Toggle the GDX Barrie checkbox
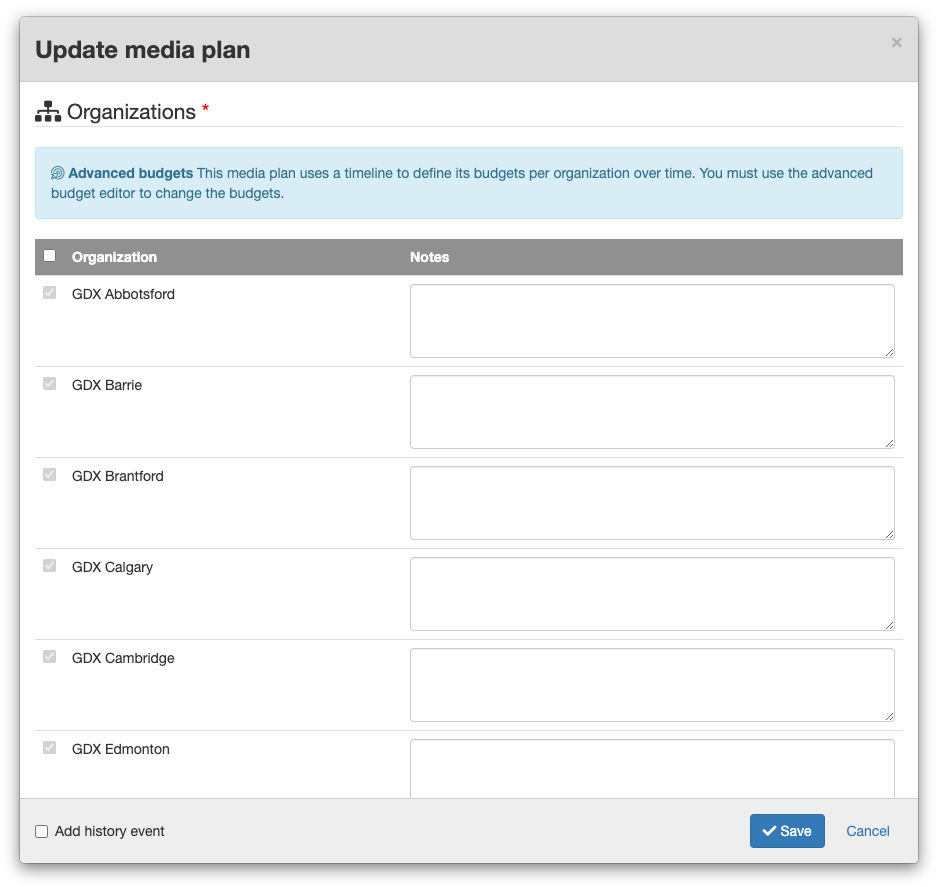This screenshot has width=940, height=887. (x=50, y=384)
